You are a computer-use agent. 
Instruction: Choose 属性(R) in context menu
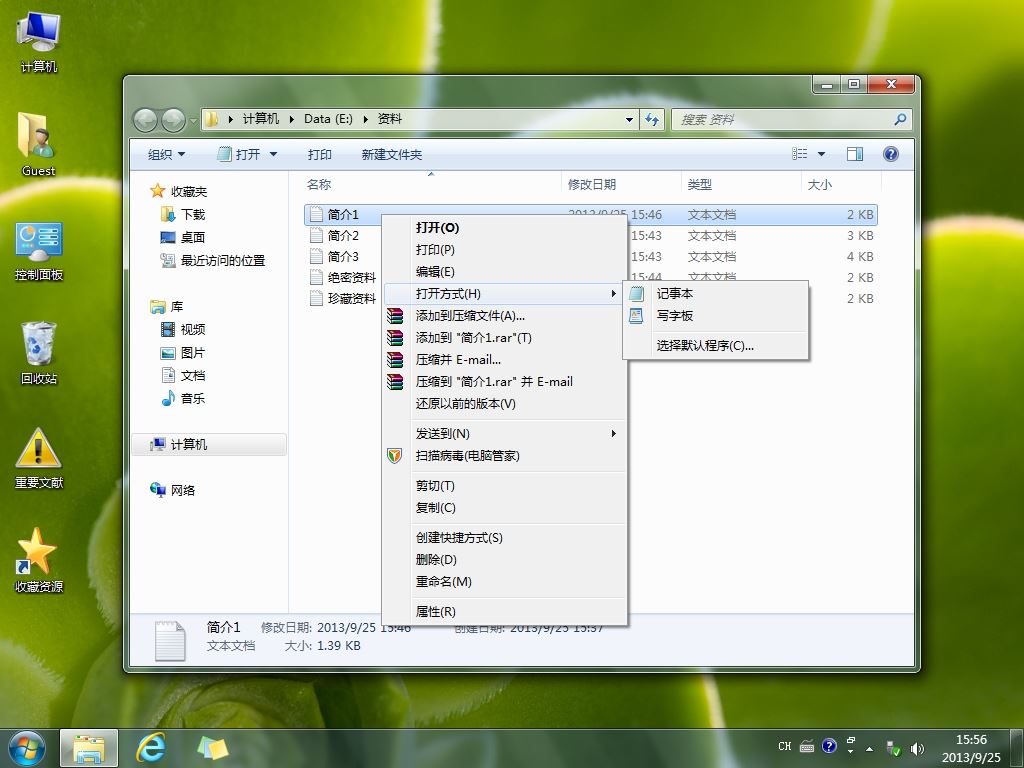pyautogui.click(x=504, y=611)
